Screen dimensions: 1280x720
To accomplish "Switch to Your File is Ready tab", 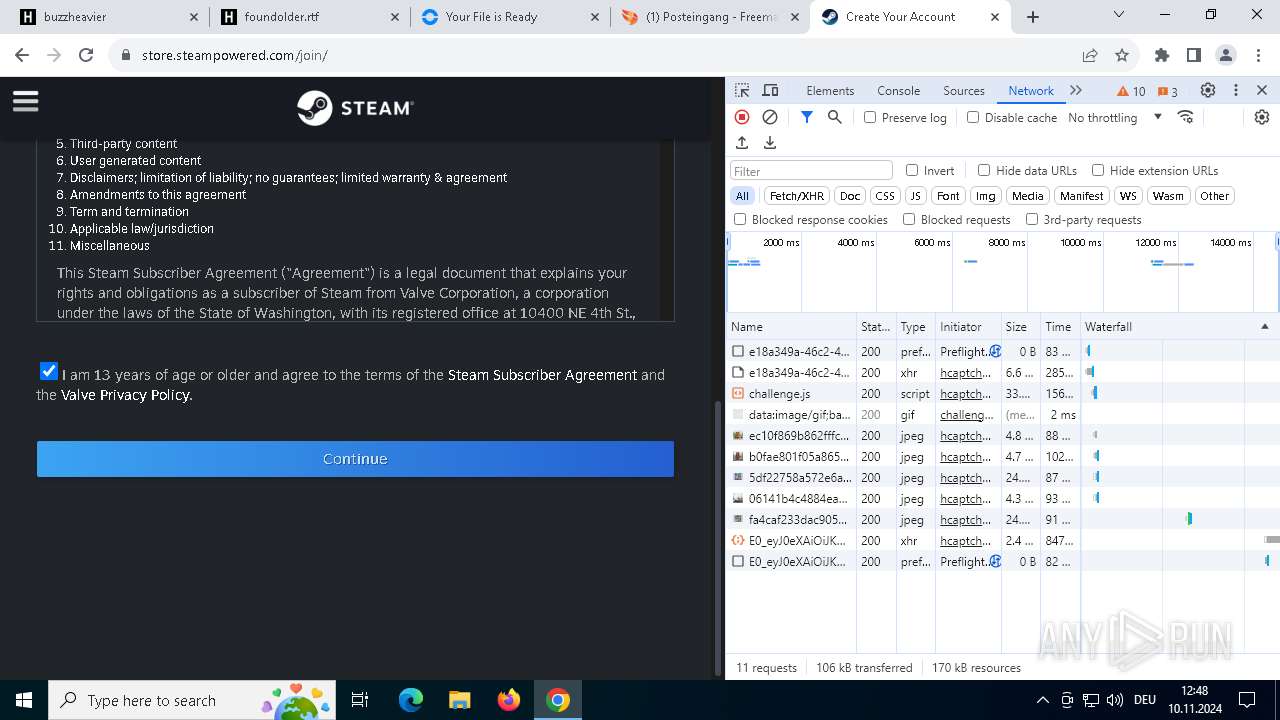I will point(509,17).
